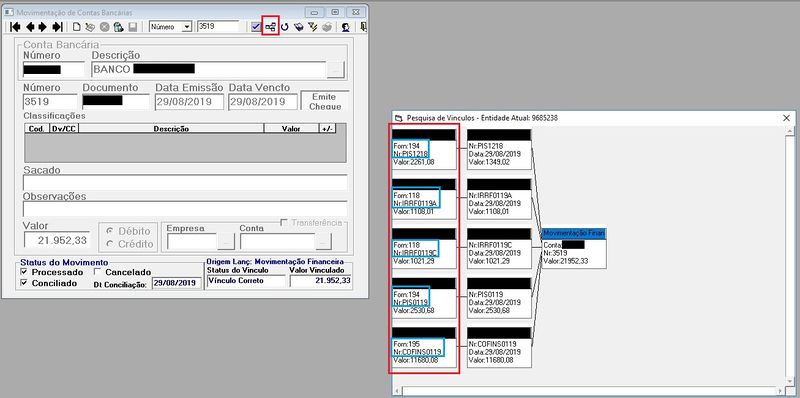
Task: Click the Conta lookup ellipsis button
Action: click(x=323, y=241)
